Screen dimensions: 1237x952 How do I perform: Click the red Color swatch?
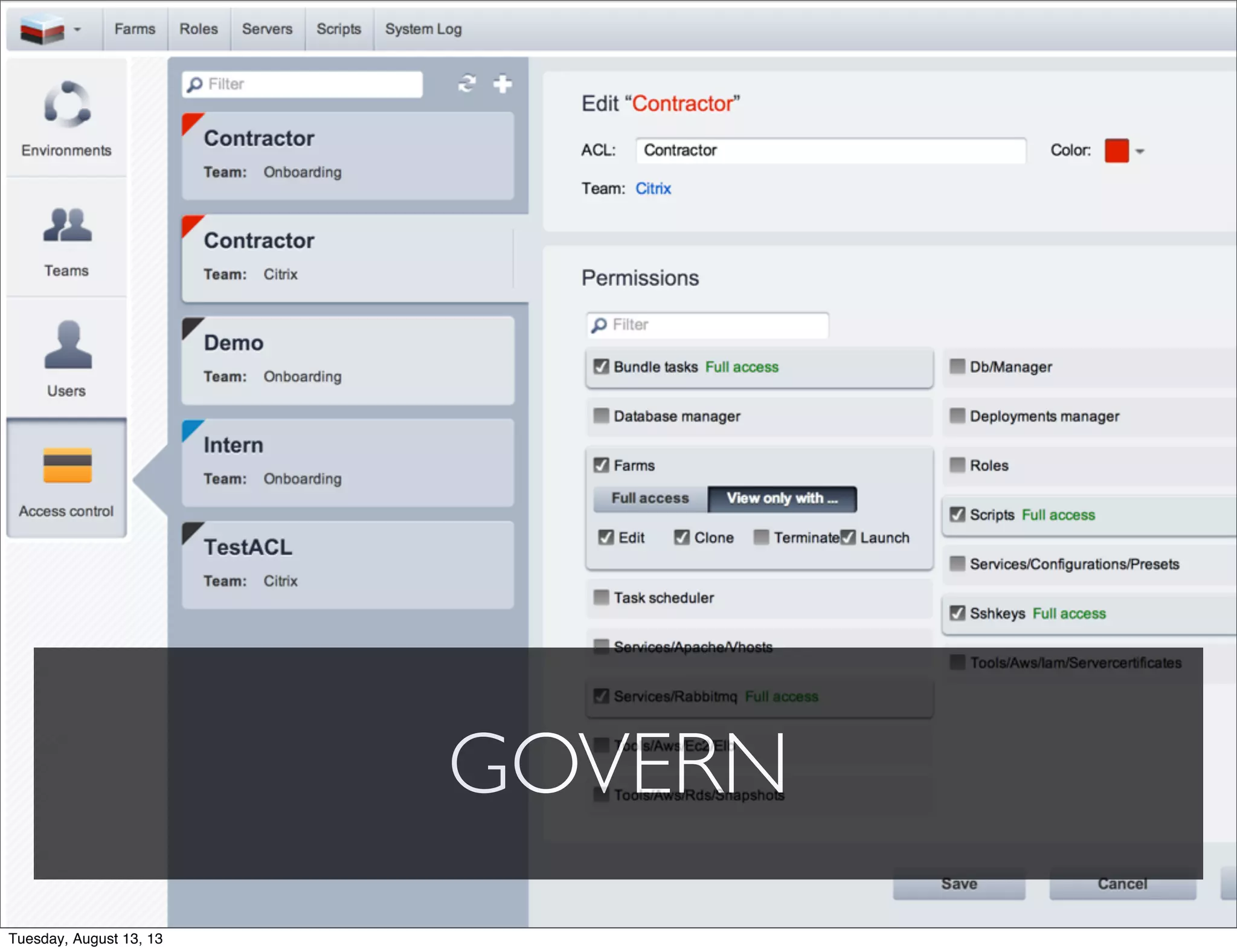coord(1116,150)
